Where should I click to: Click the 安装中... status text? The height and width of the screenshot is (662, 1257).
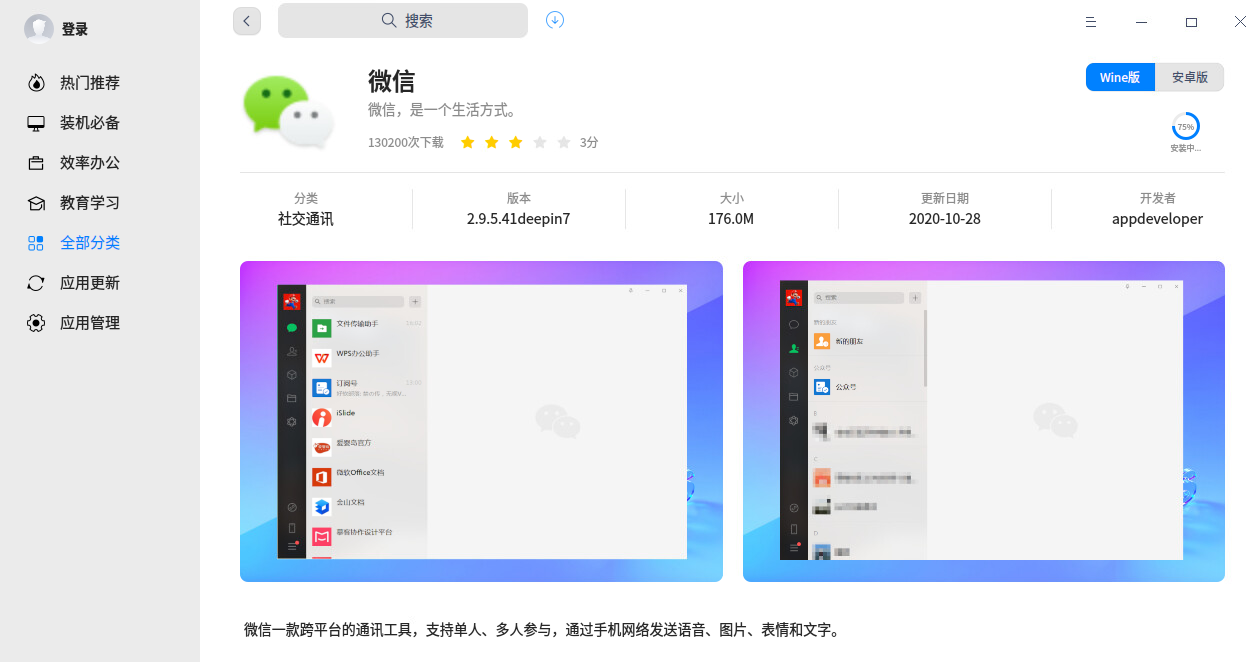pos(1186,149)
